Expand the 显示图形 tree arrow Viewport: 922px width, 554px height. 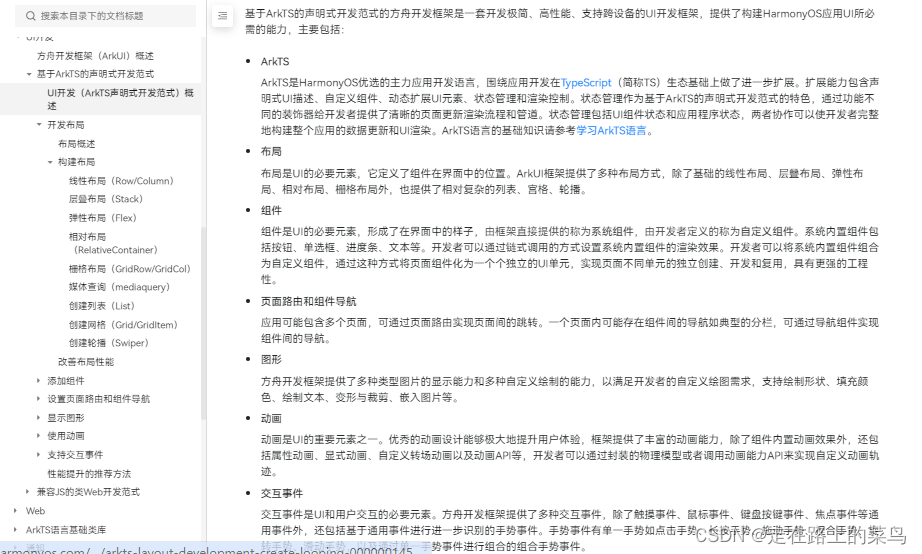[x=39, y=418]
